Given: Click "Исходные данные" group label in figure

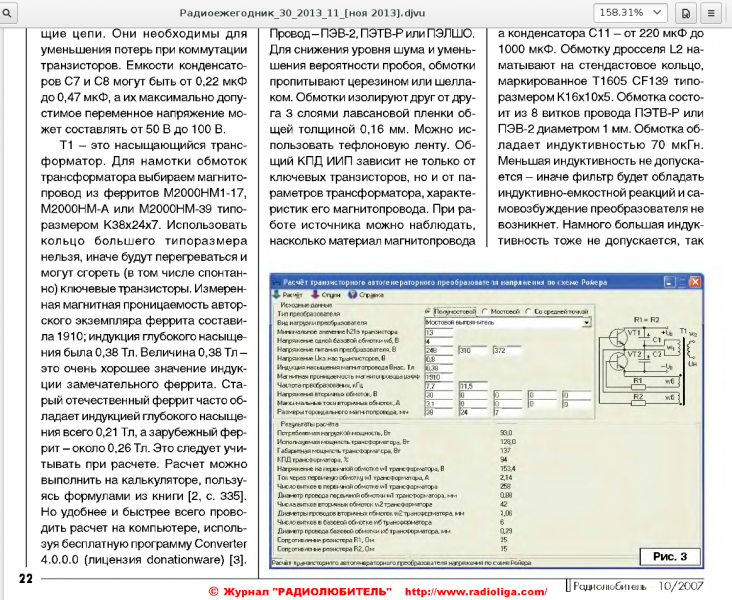Looking at the screenshot, I should coord(306,304).
